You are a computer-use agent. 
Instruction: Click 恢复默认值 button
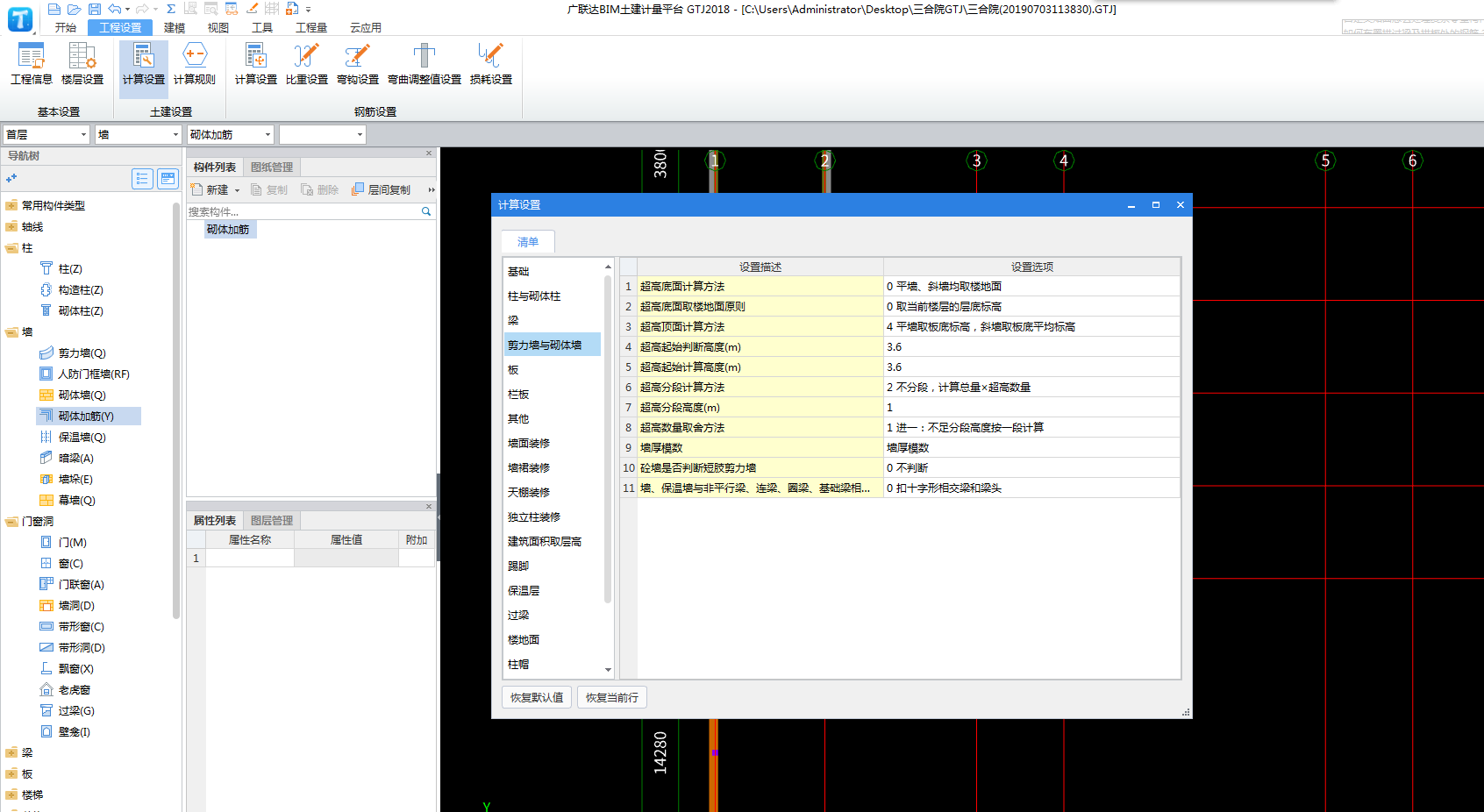point(537,698)
